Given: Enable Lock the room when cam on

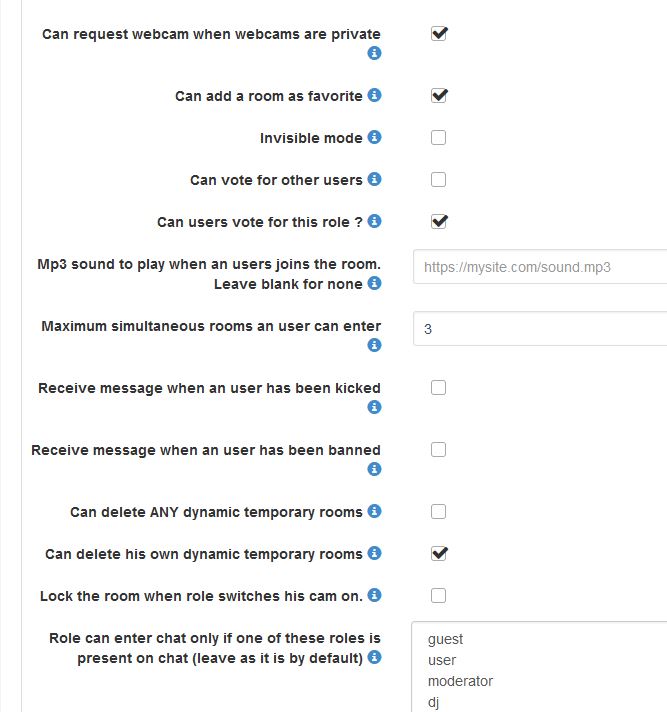Looking at the screenshot, I should (438, 596).
